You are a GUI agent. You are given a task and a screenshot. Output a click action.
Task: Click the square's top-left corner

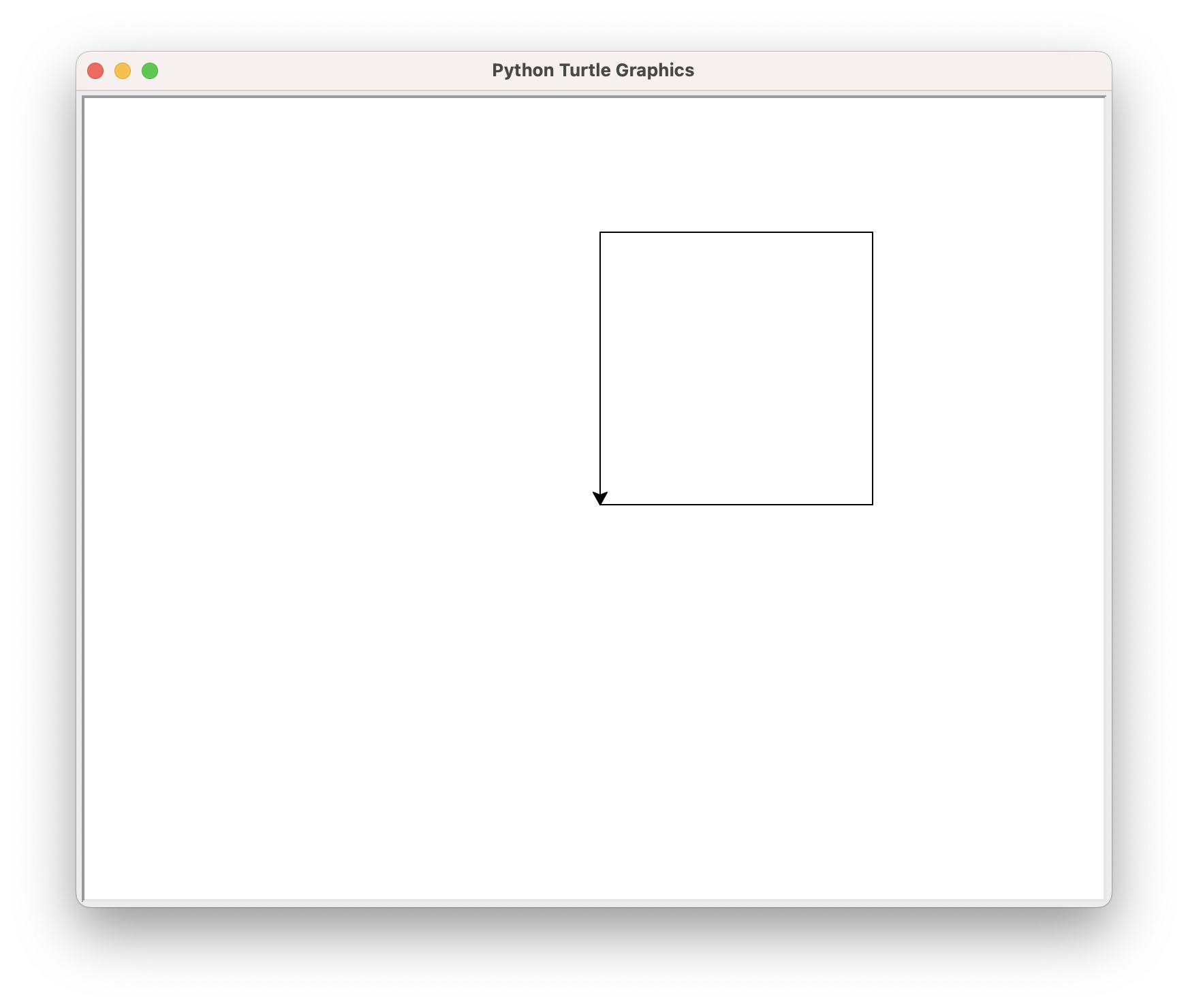click(x=600, y=232)
